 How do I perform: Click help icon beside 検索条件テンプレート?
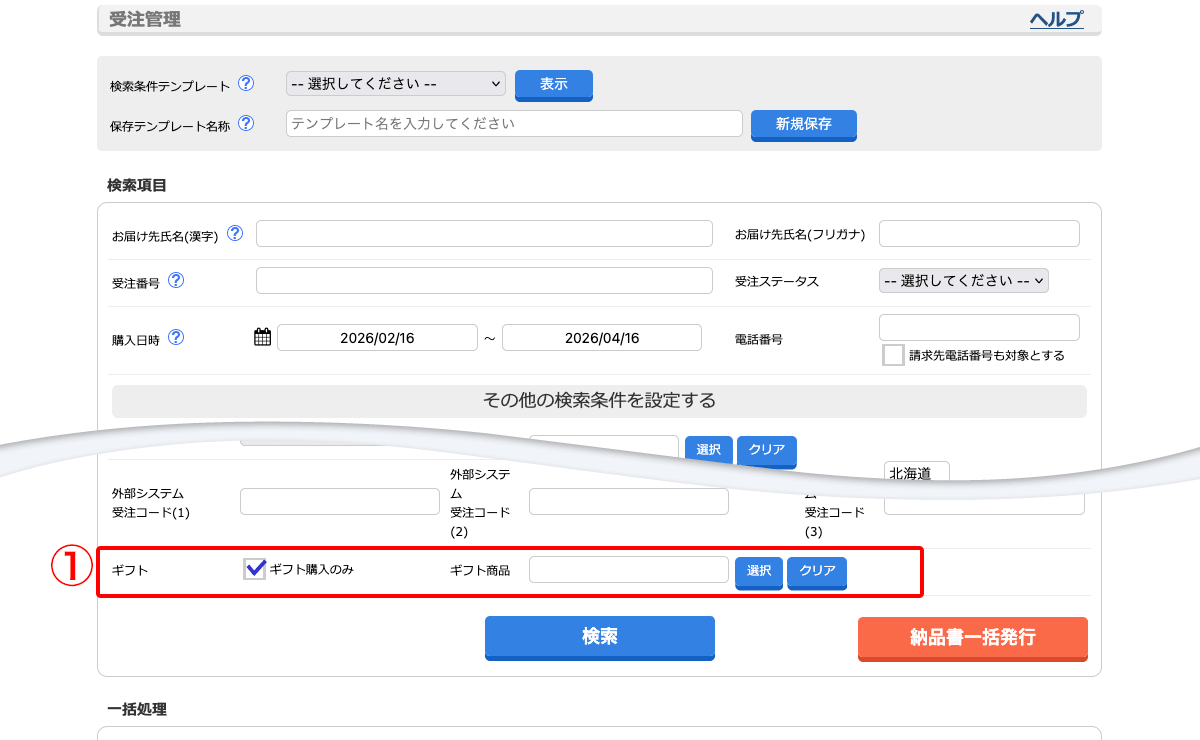(246, 84)
